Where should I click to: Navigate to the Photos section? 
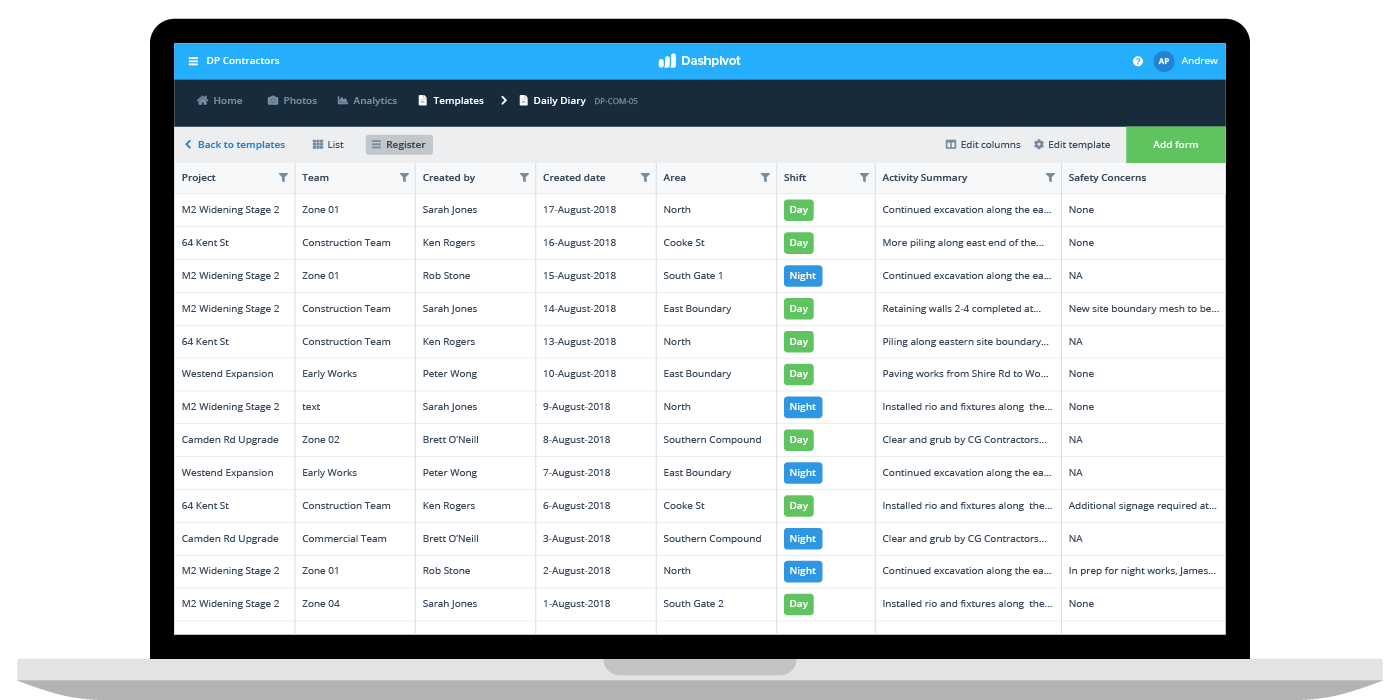[291, 100]
